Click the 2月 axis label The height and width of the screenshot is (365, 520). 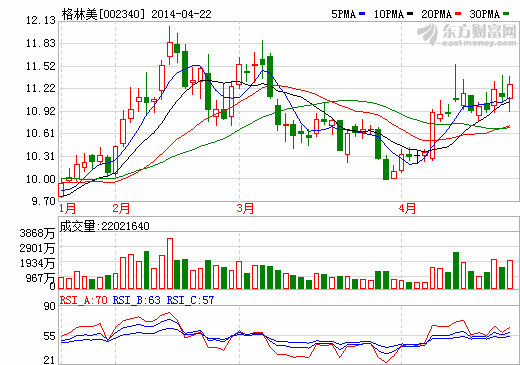(x=121, y=209)
